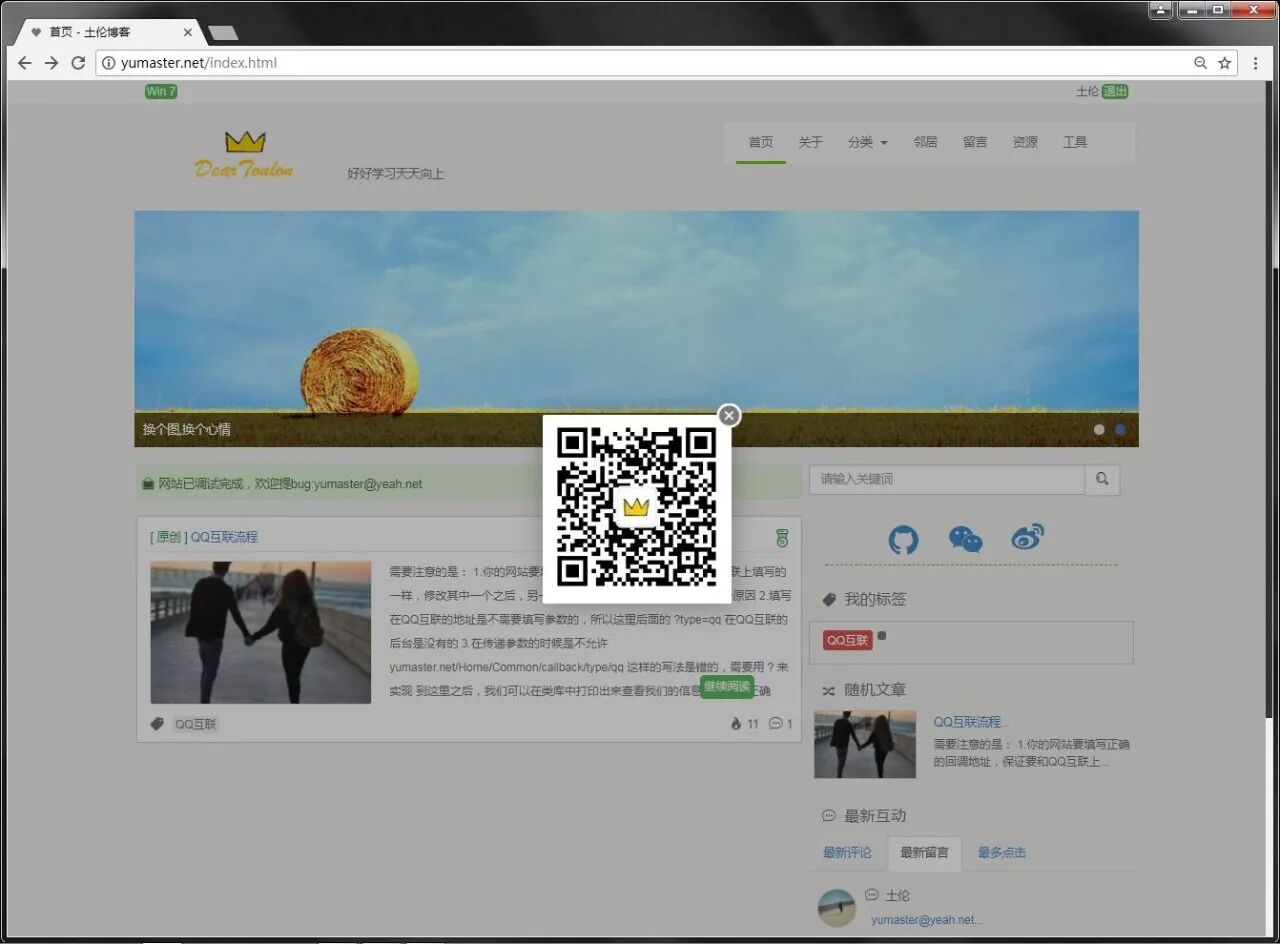Click the notice icon before 网站已调试完成
The image size is (1280, 944).
click(x=148, y=484)
